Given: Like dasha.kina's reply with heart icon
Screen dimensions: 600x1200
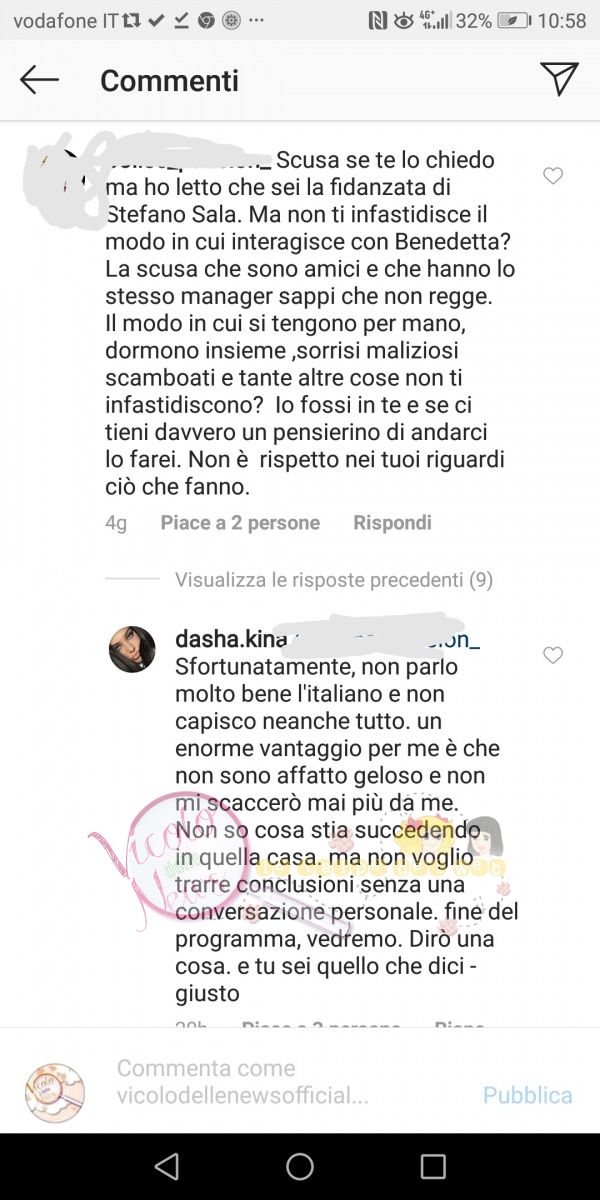Looking at the screenshot, I should pos(552,655).
